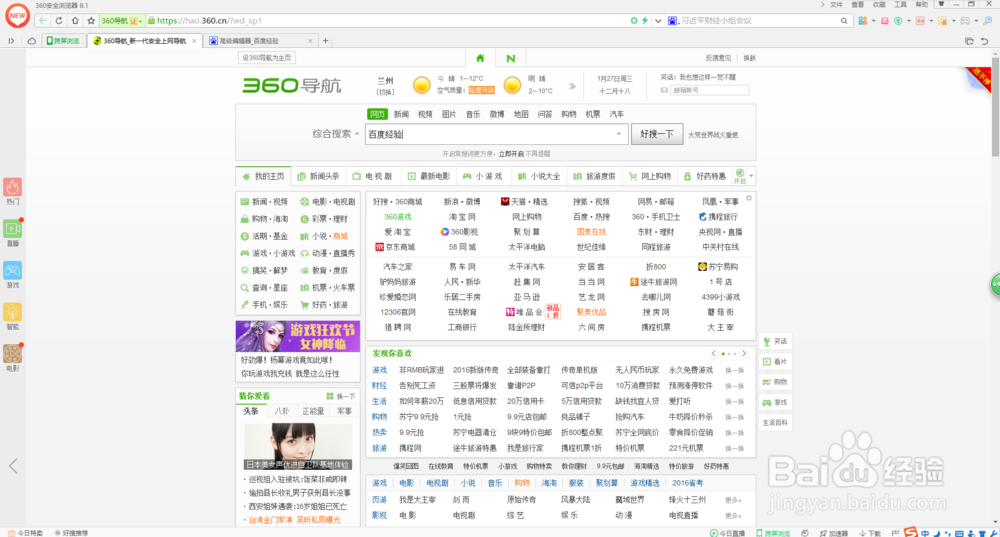Click the 立即开启 link under search box
1000x537 pixels.
click(x=511, y=154)
